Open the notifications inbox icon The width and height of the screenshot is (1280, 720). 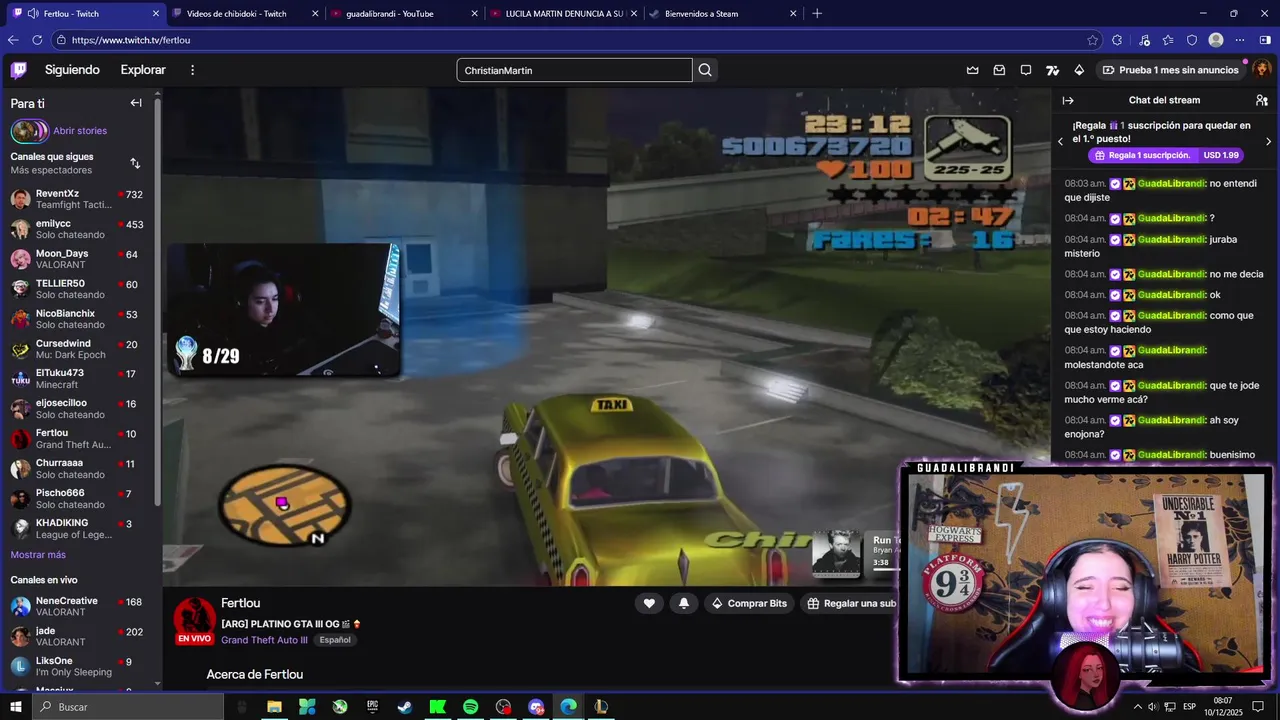click(999, 70)
